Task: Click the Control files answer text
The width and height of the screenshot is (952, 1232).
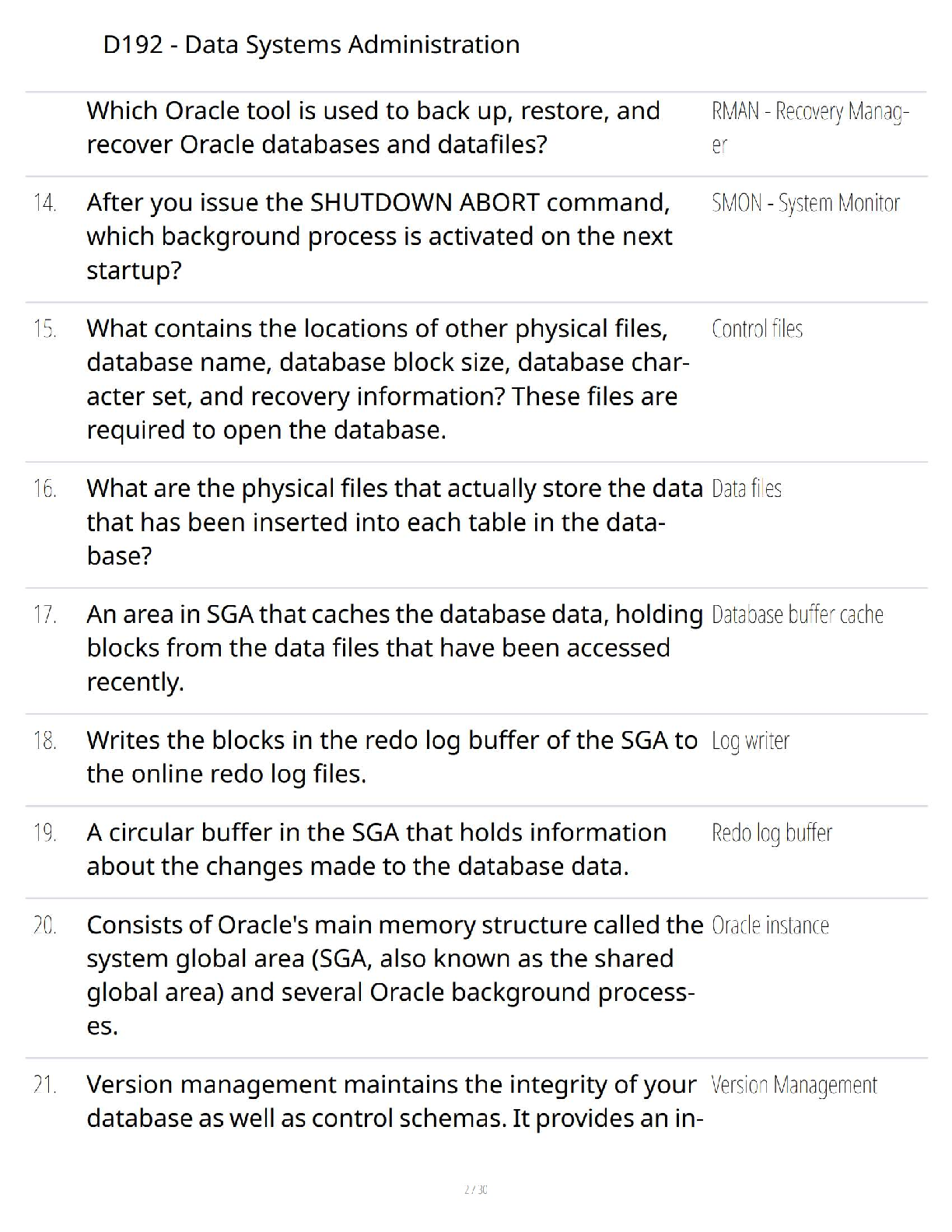Action: coord(757,330)
